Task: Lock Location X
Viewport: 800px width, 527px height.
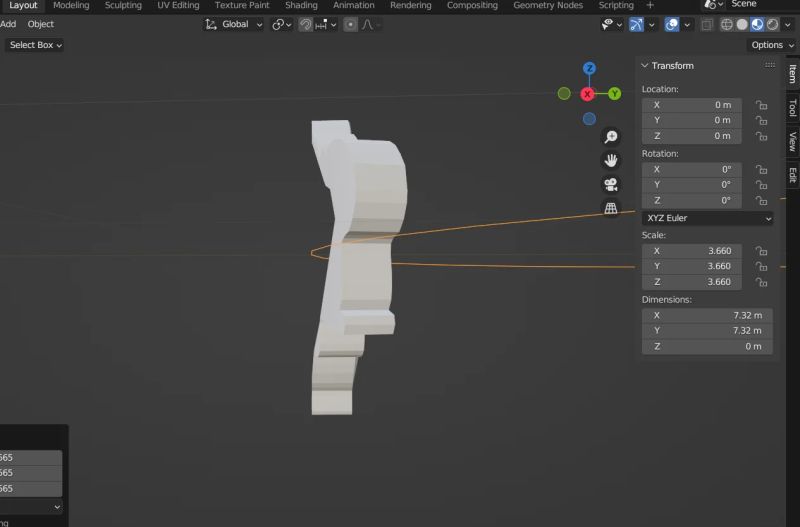Action: [761, 105]
